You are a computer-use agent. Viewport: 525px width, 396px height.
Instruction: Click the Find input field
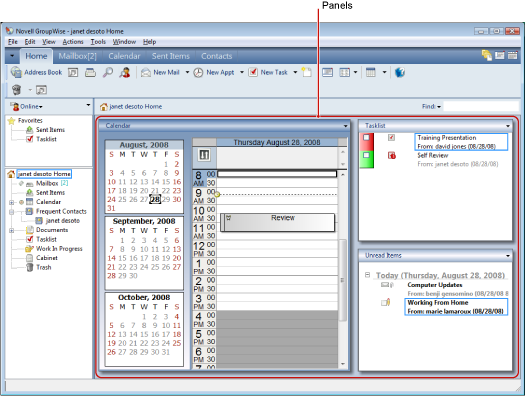click(481, 106)
